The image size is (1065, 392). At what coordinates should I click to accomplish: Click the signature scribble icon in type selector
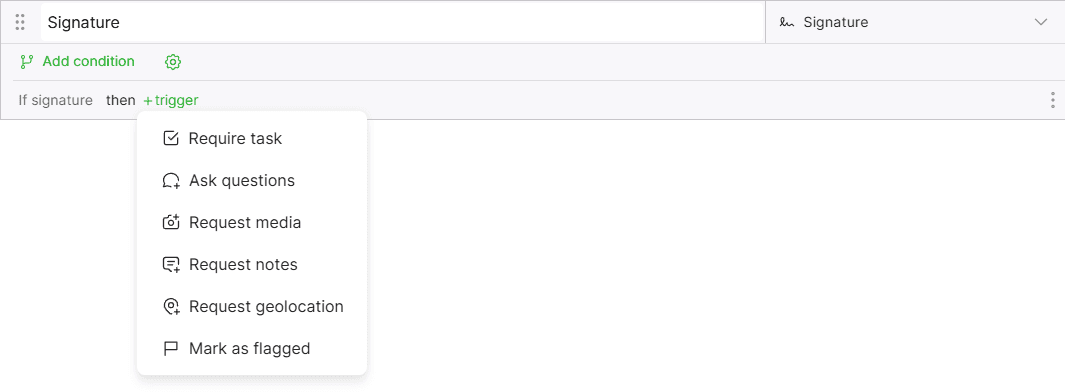(788, 22)
